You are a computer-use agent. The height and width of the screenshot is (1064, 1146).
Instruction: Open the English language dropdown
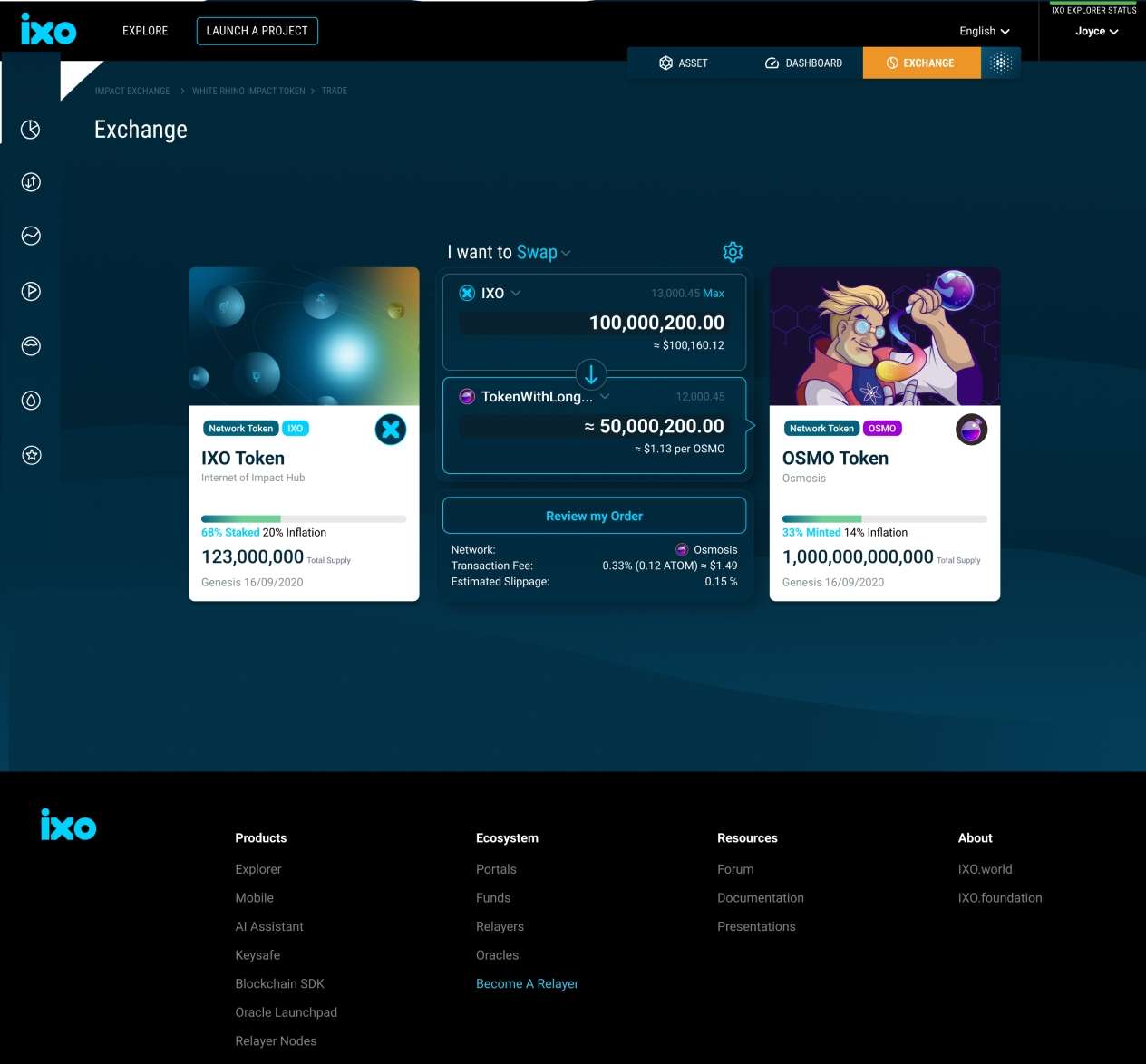(x=985, y=31)
